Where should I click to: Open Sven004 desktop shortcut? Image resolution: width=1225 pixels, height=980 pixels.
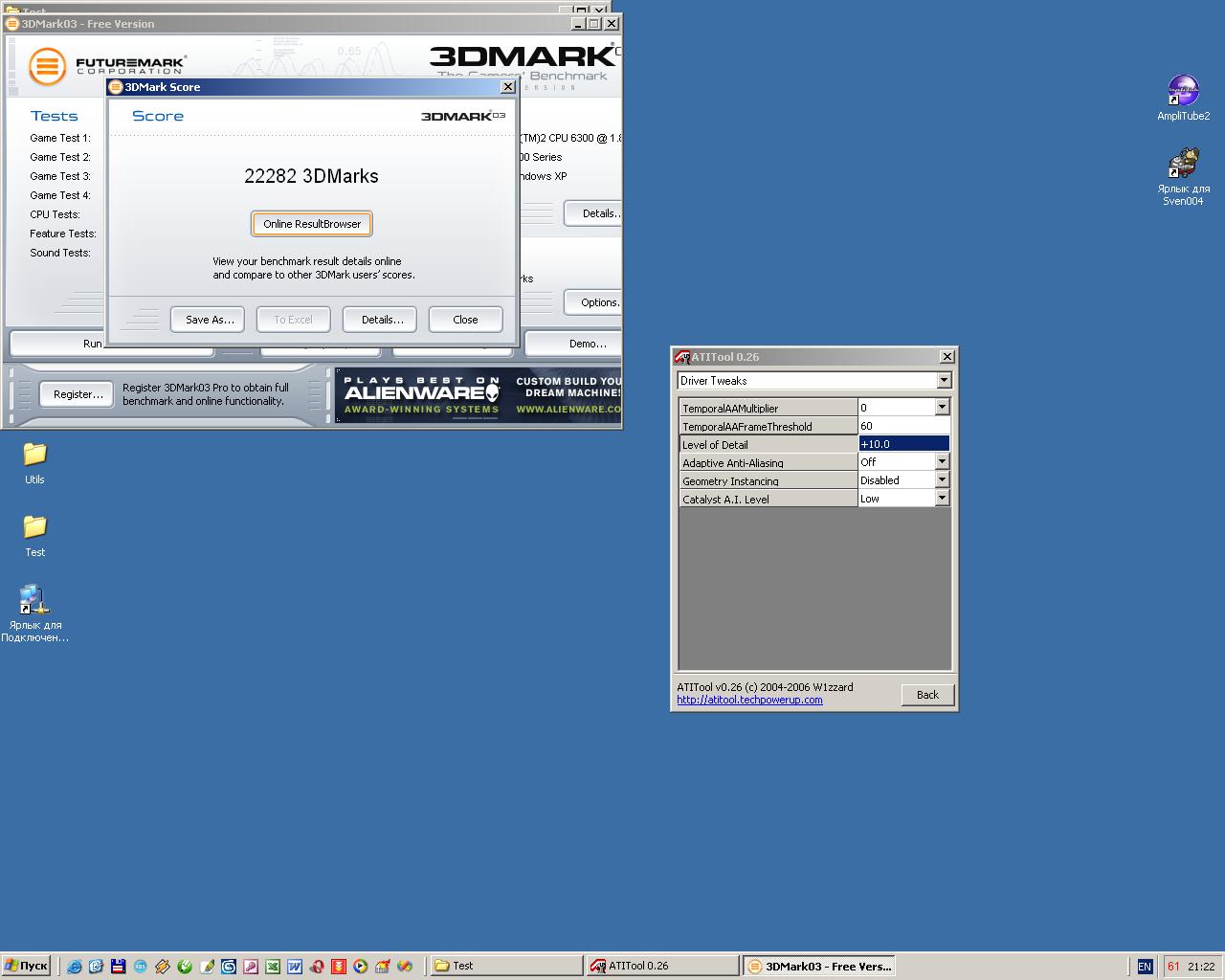[x=1183, y=177]
